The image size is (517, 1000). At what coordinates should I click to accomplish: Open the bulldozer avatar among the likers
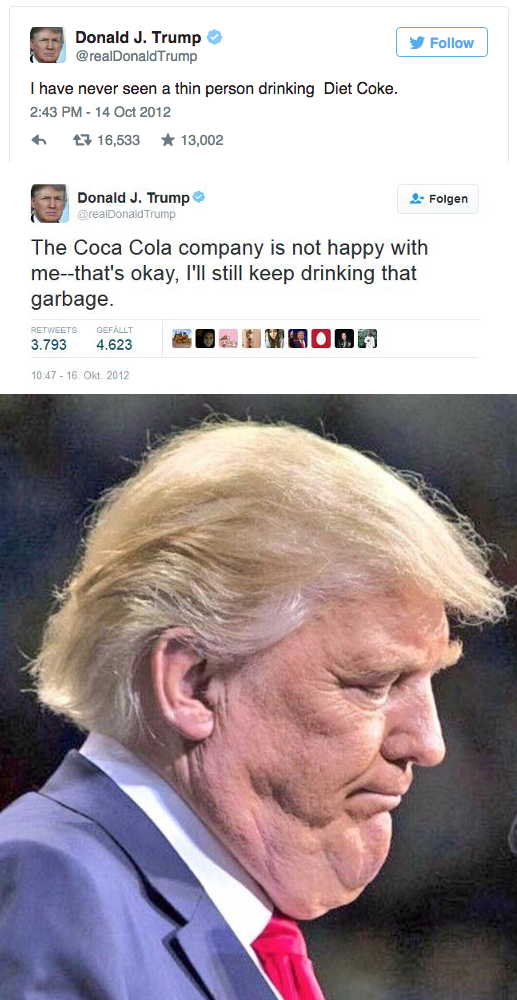(x=182, y=338)
